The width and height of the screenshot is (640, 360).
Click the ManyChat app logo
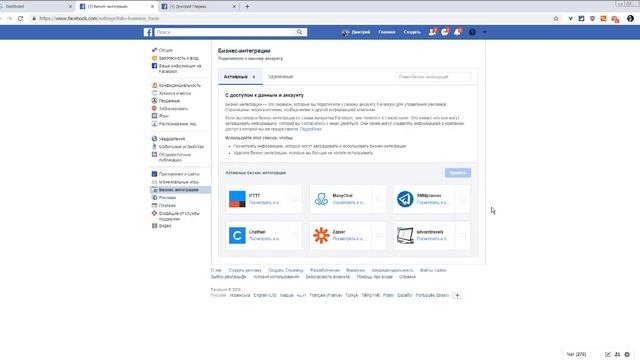click(x=321, y=199)
